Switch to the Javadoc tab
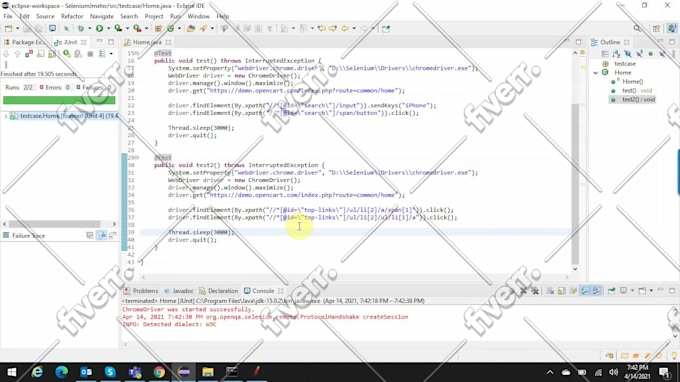680x382 pixels. [179, 291]
